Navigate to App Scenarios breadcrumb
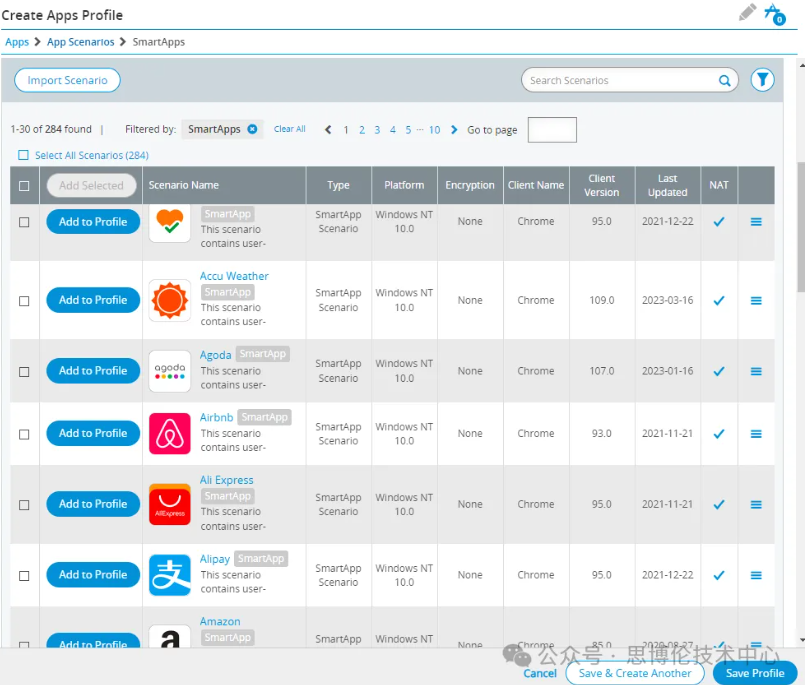Image resolution: width=805 pixels, height=685 pixels. coord(80,42)
